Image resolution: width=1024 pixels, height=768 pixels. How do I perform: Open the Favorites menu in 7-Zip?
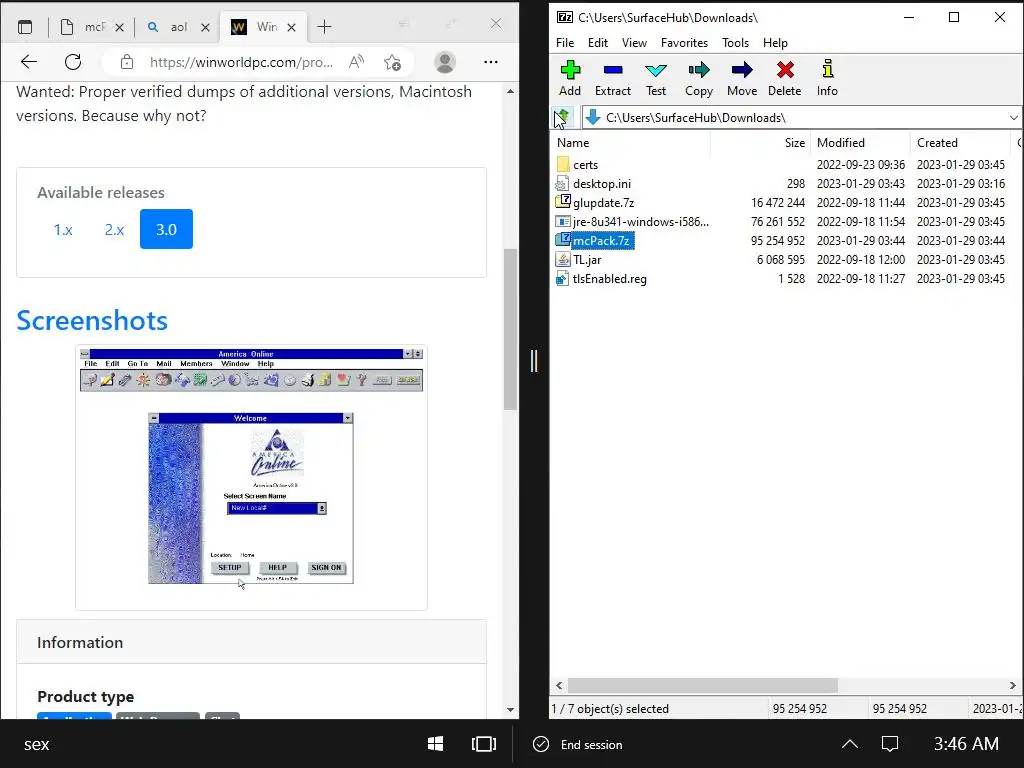coord(684,42)
